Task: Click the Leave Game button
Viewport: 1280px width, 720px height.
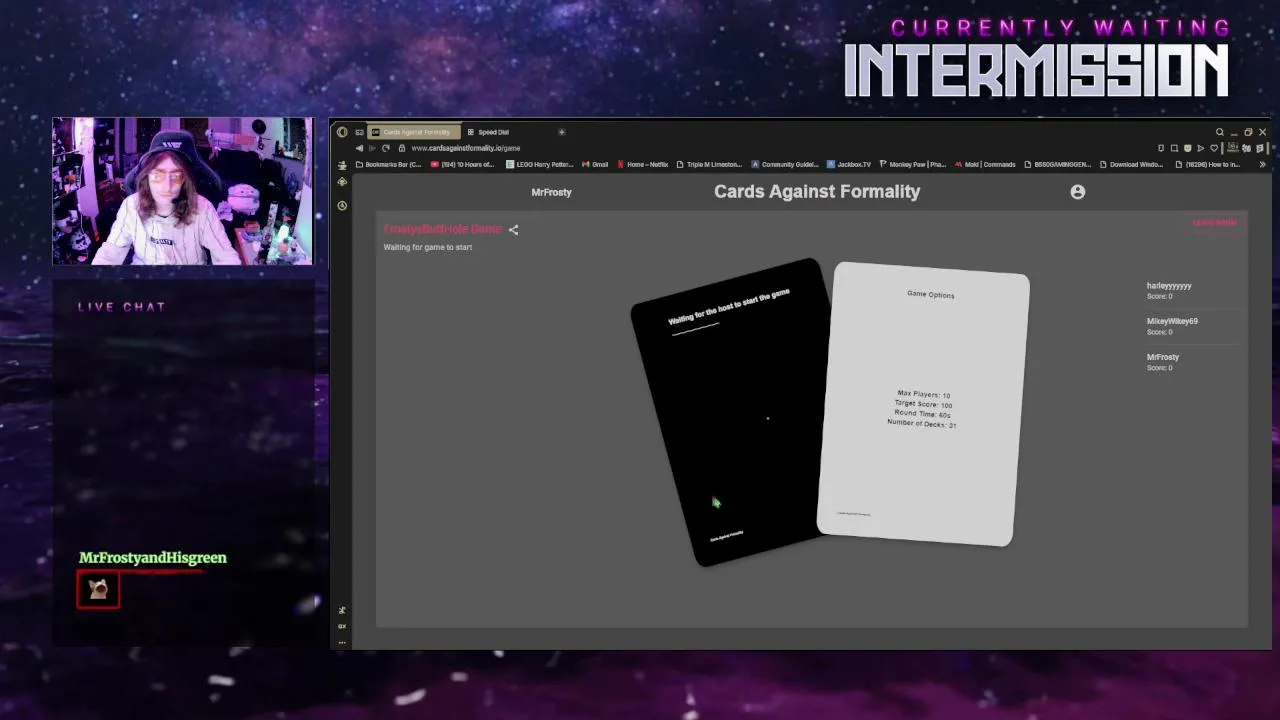Action: coord(1214,223)
